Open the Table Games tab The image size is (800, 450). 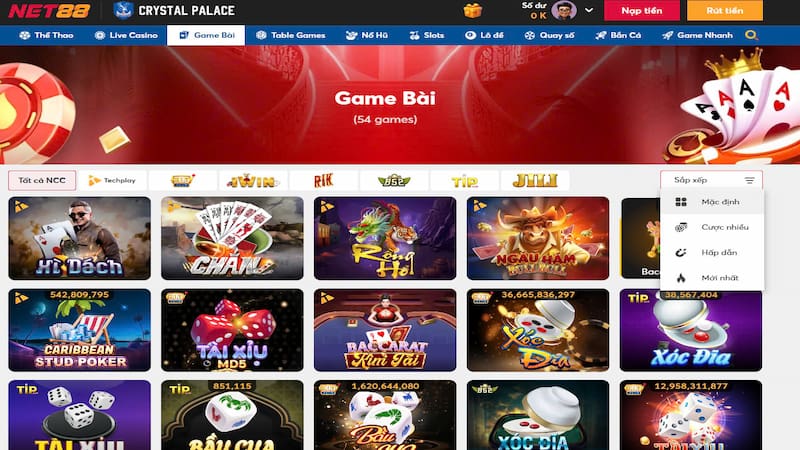[x=290, y=35]
